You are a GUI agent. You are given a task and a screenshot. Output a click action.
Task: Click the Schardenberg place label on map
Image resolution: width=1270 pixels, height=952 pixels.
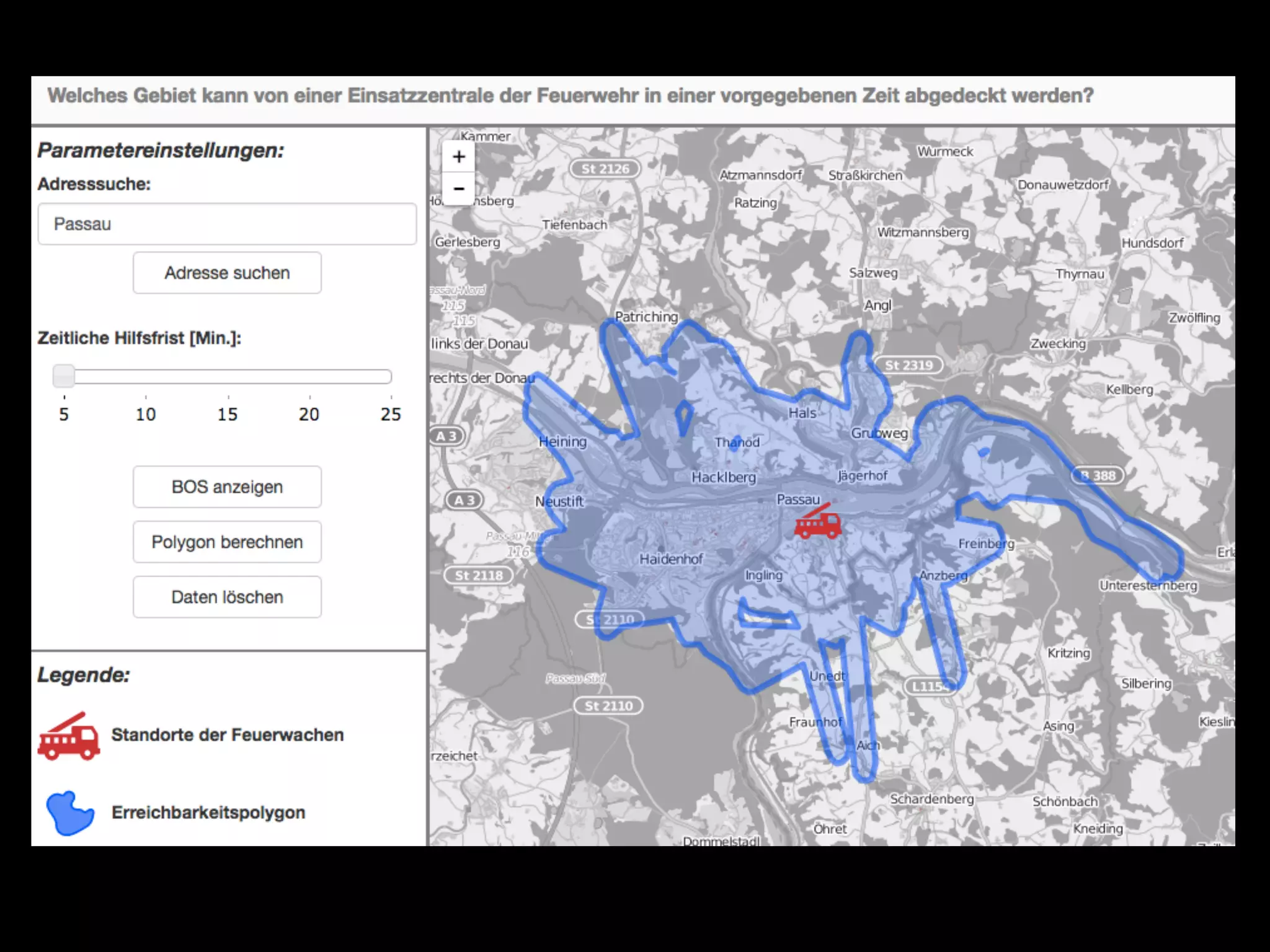coord(931,799)
